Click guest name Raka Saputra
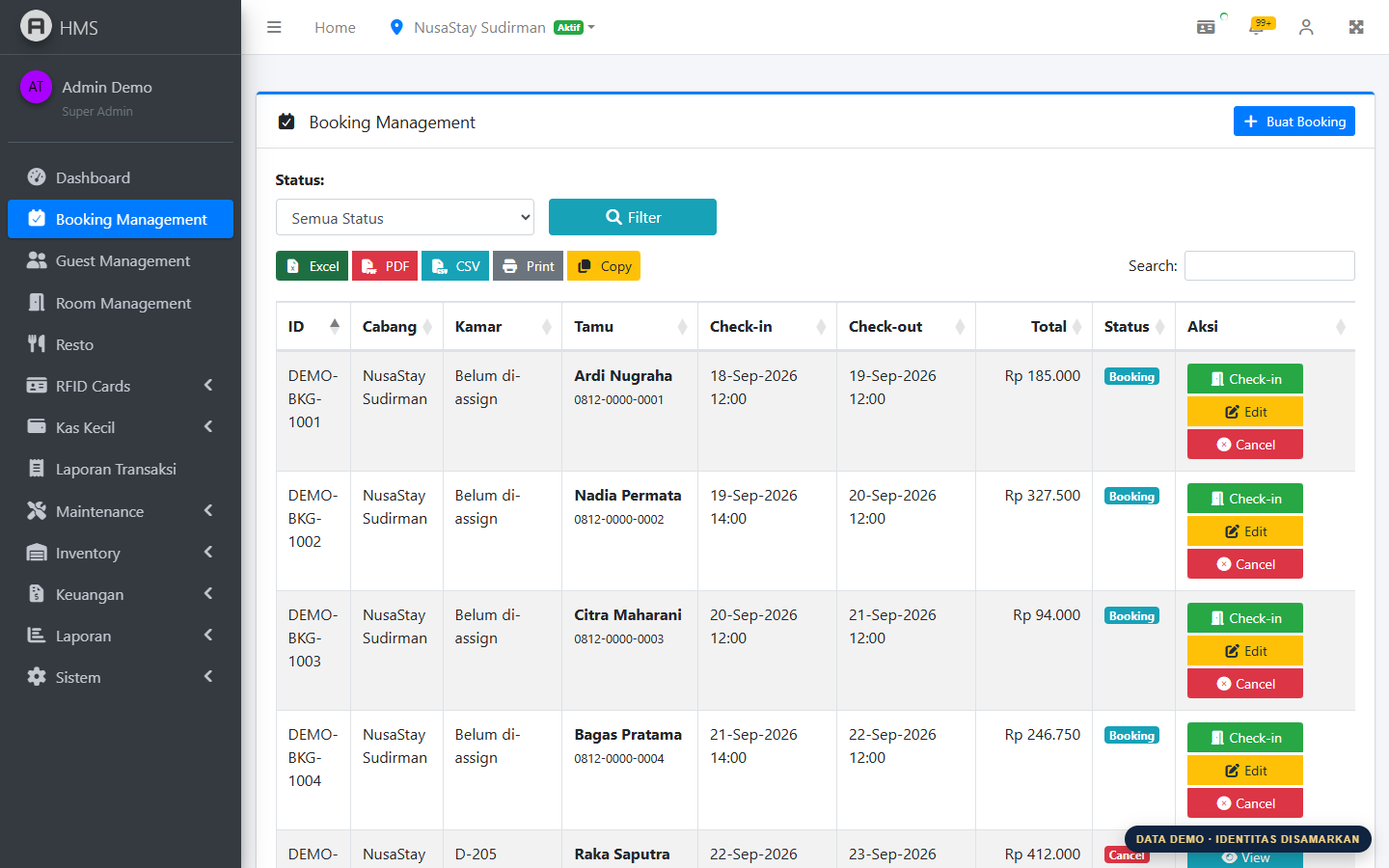 coord(622,854)
